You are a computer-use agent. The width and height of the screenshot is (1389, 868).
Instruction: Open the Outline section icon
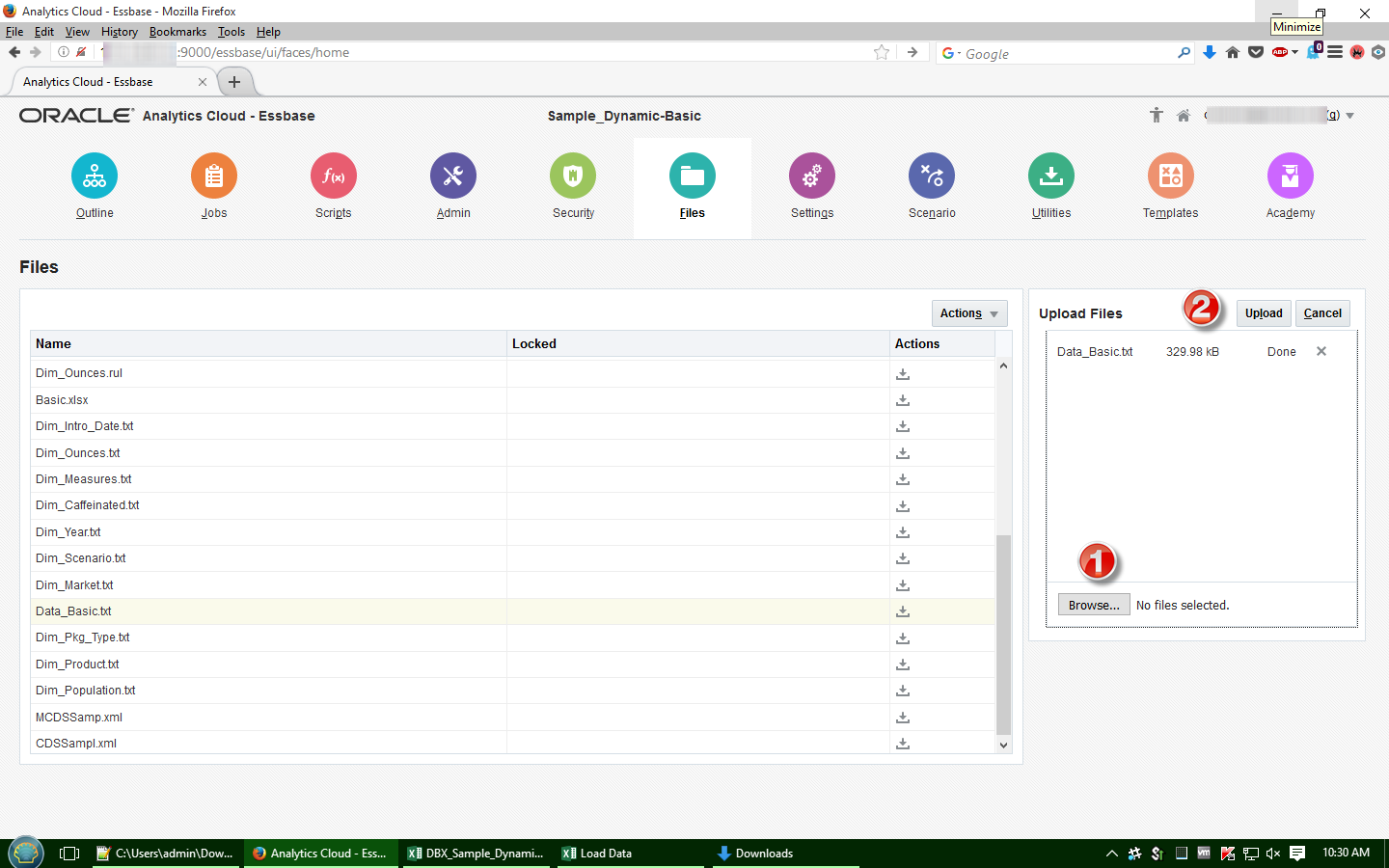(95, 176)
